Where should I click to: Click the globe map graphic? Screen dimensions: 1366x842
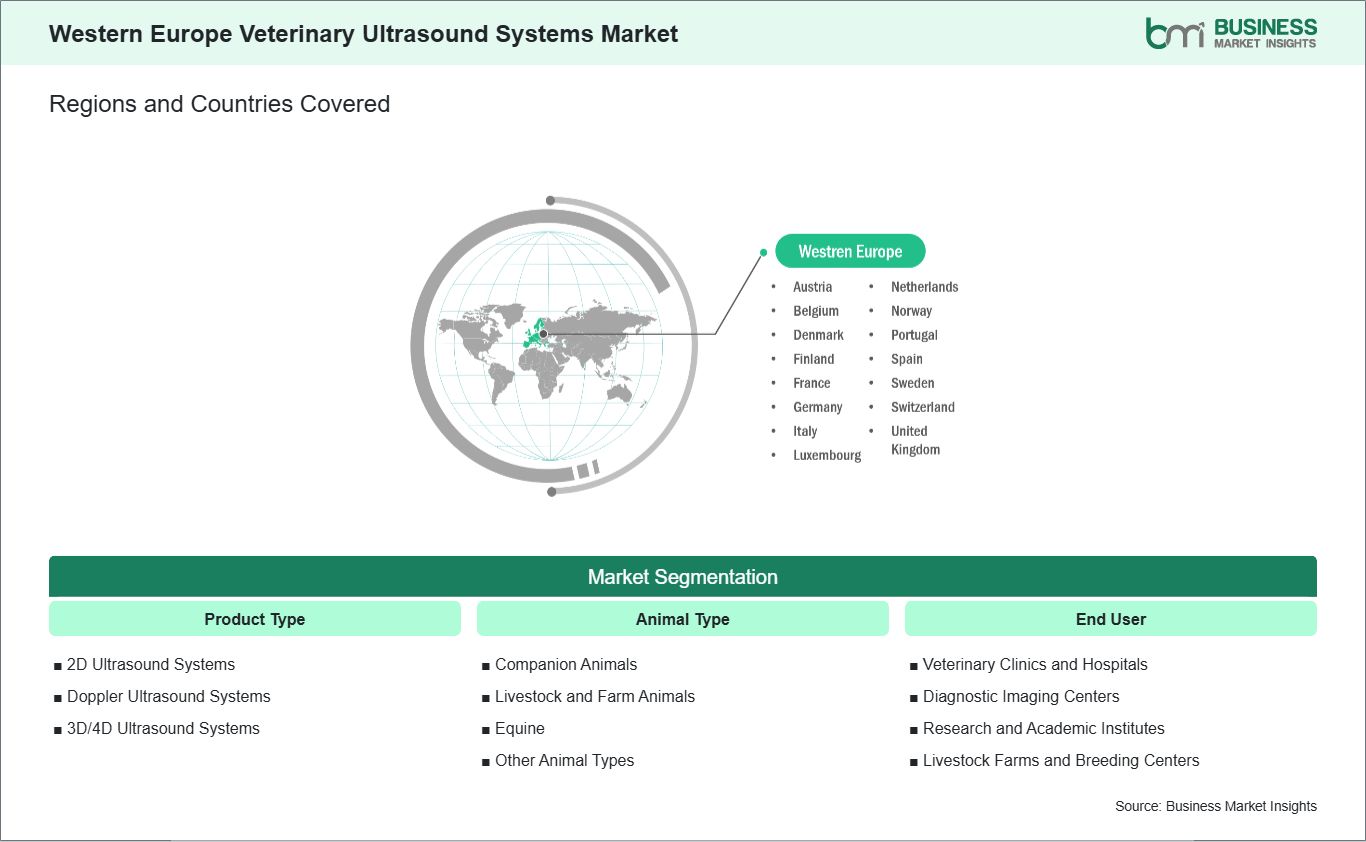554,345
